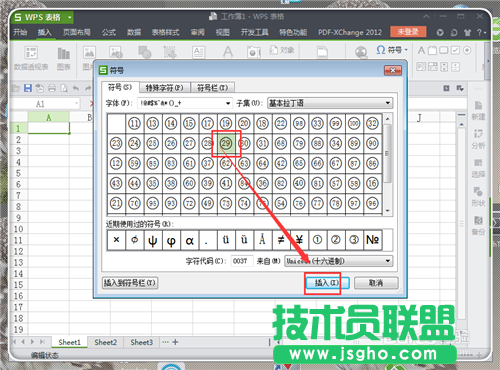Open the 审阅 ribbon tab
This screenshot has width=500, height=370.
tap(197, 32)
